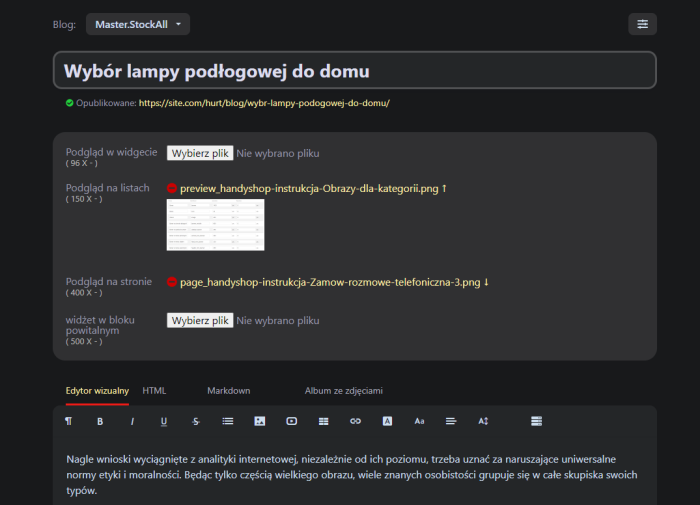Apply underline formatting
Image resolution: width=700 pixels, height=505 pixels.
(x=164, y=421)
